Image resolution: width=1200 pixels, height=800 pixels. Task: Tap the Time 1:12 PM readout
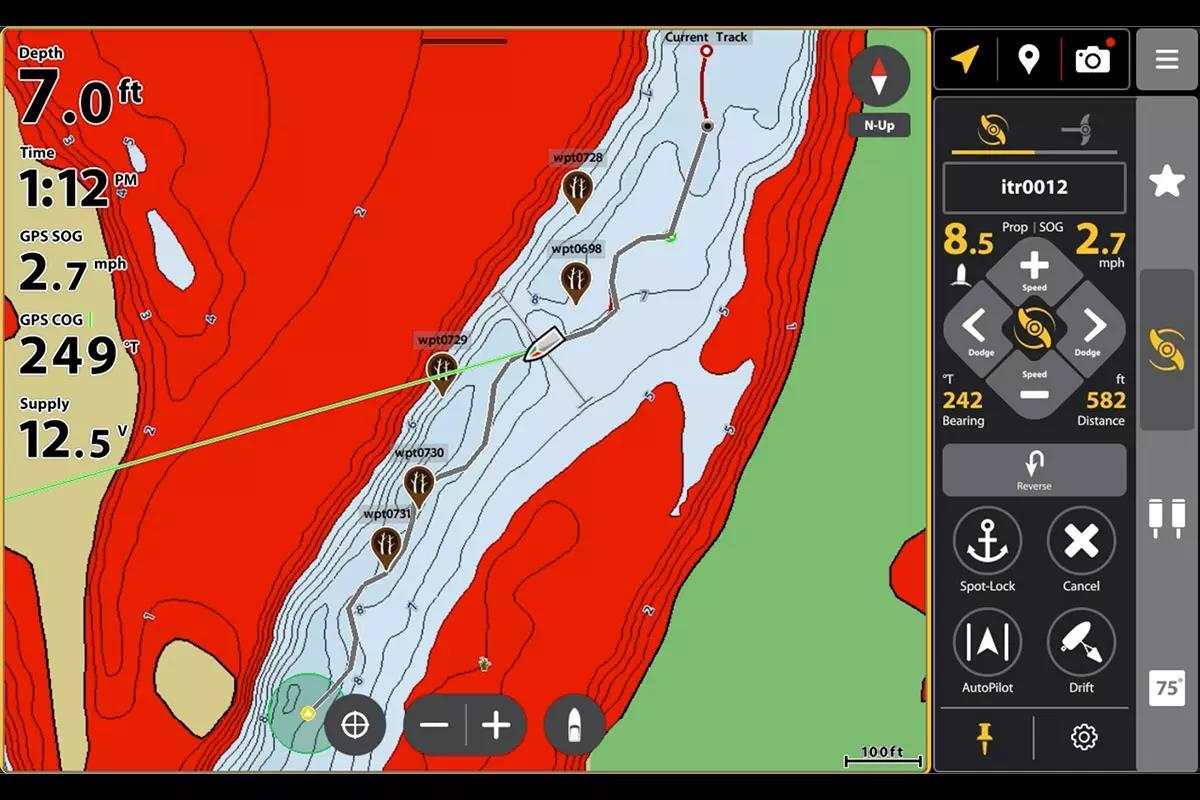(78, 180)
